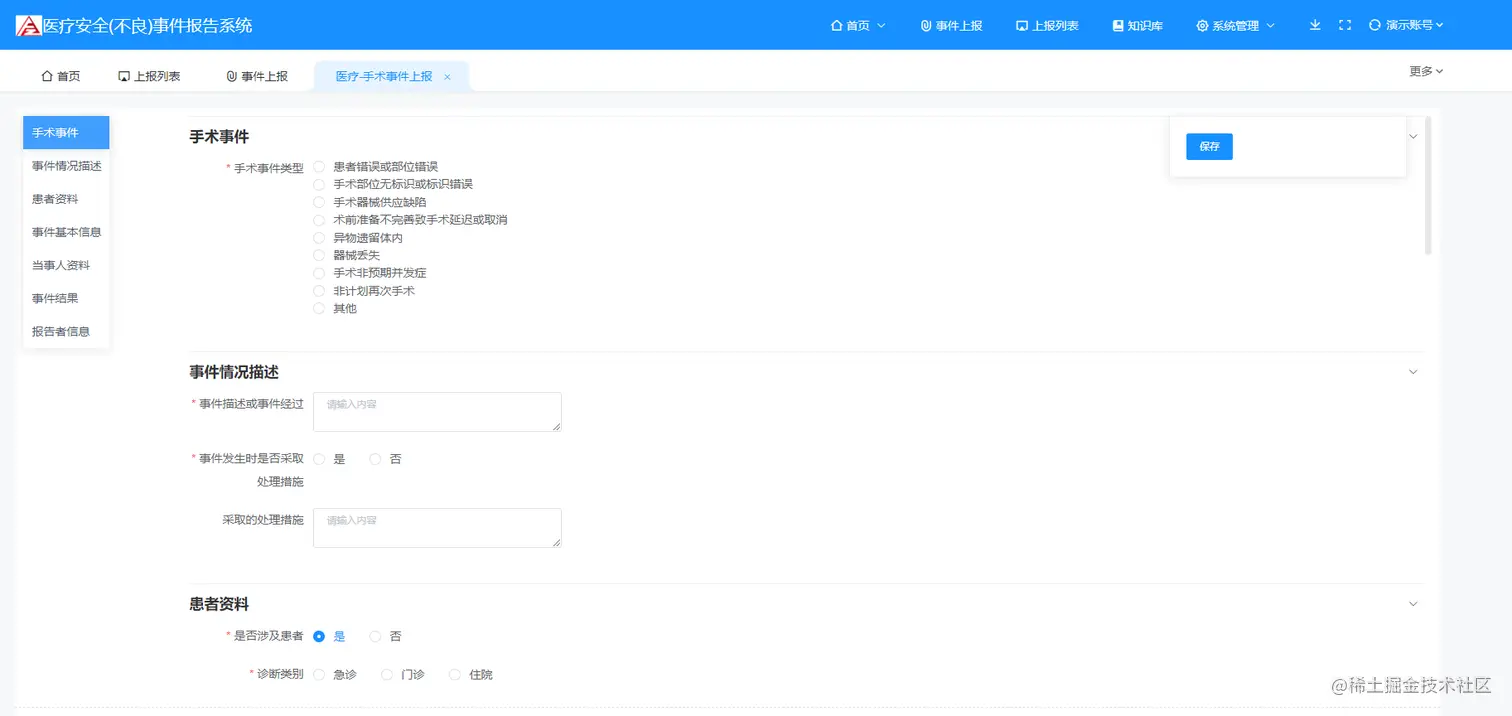Click 采取的处理措施 text area
The height and width of the screenshot is (716, 1512).
(437, 528)
